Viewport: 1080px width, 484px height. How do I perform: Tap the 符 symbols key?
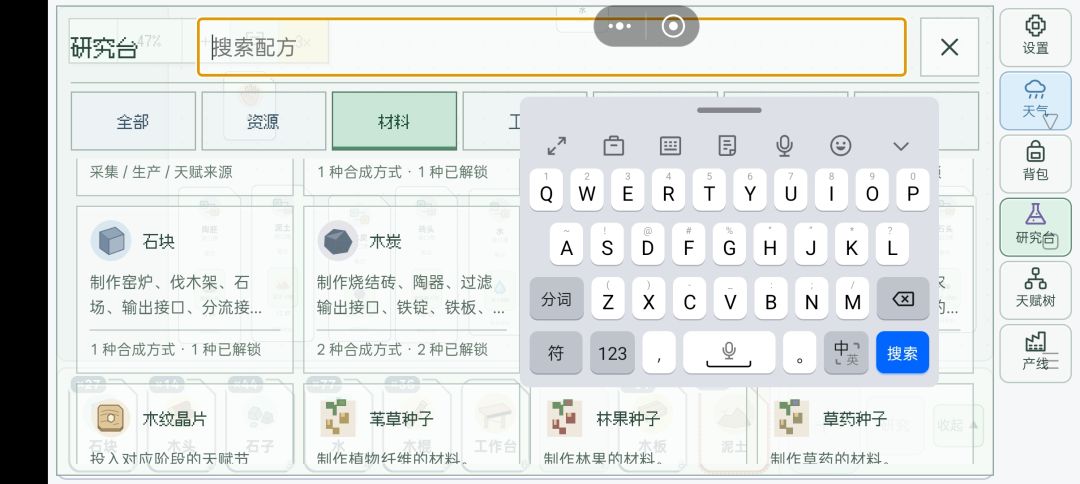tap(556, 353)
